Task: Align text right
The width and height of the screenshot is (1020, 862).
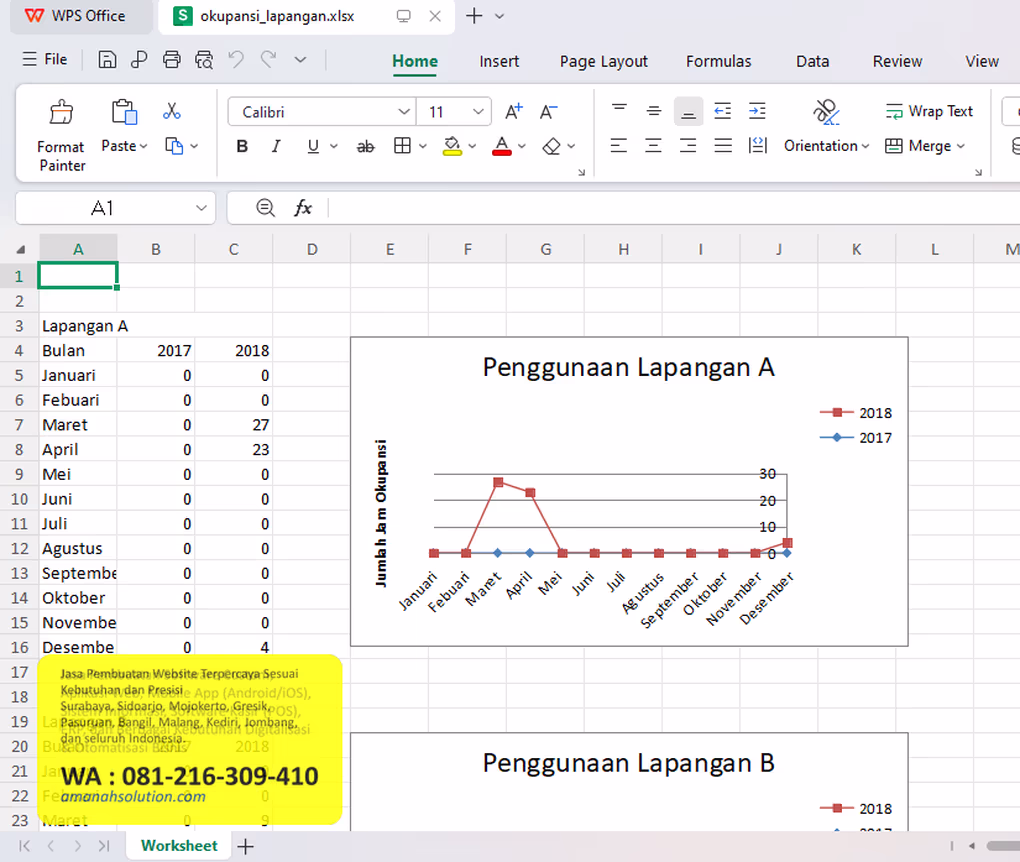Action: point(688,145)
